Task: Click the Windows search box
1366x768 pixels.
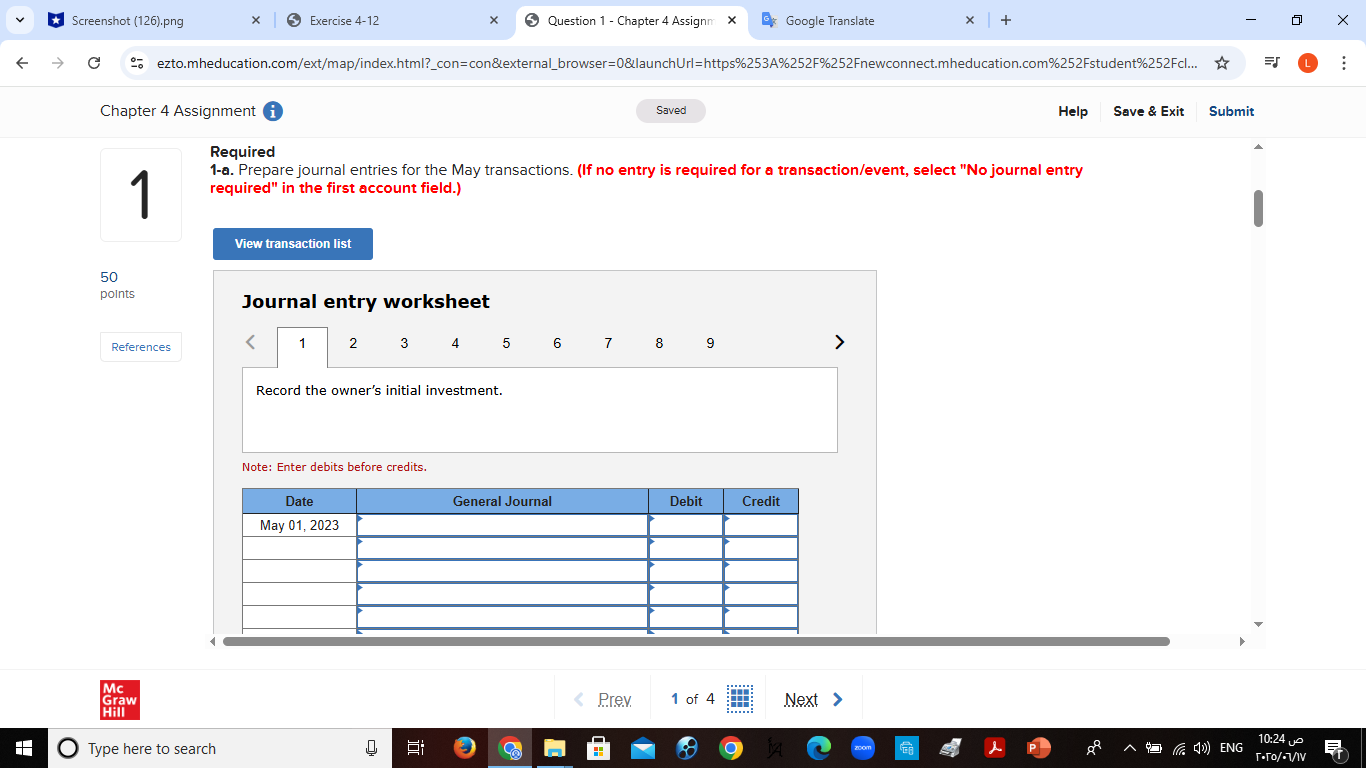Action: coord(218,748)
